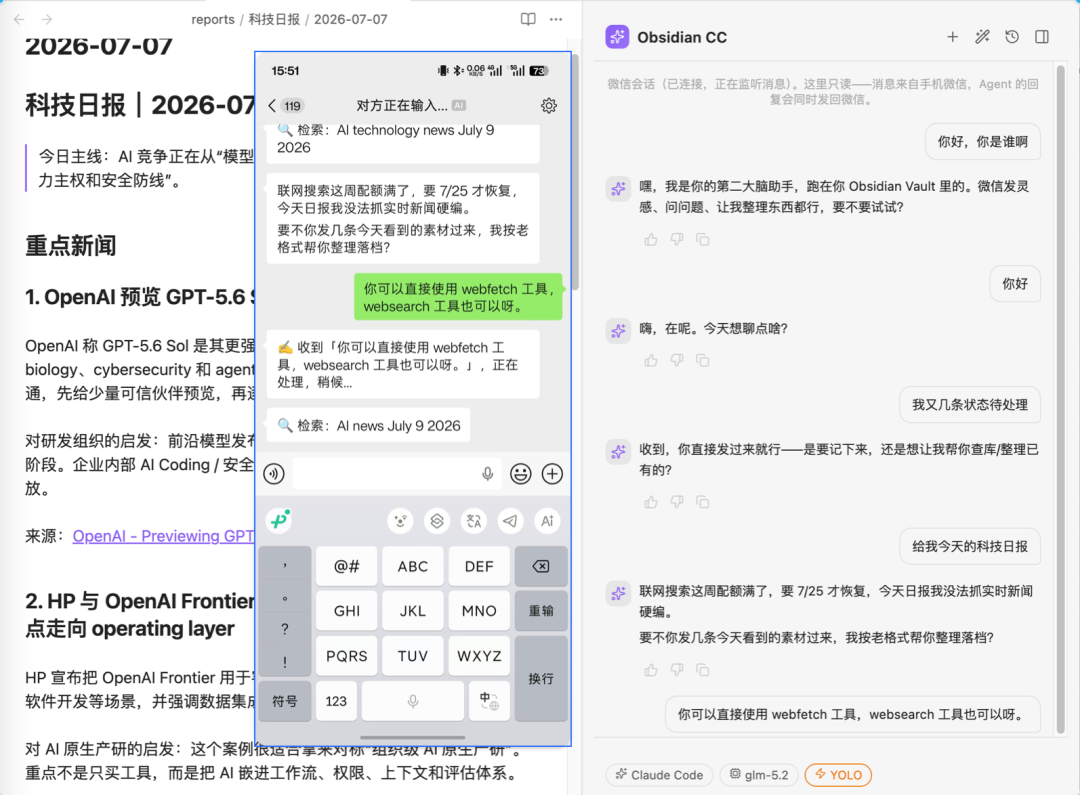Thumbs down the '第二大脑助手' reply
This screenshot has width=1080, height=795.
[677, 240]
